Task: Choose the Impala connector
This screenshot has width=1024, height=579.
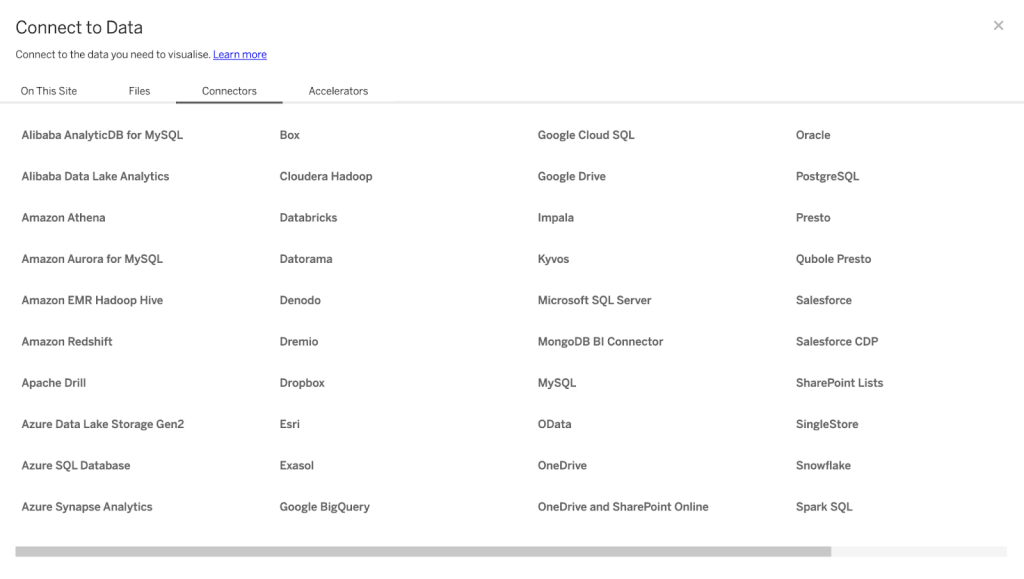Action: pos(556,217)
